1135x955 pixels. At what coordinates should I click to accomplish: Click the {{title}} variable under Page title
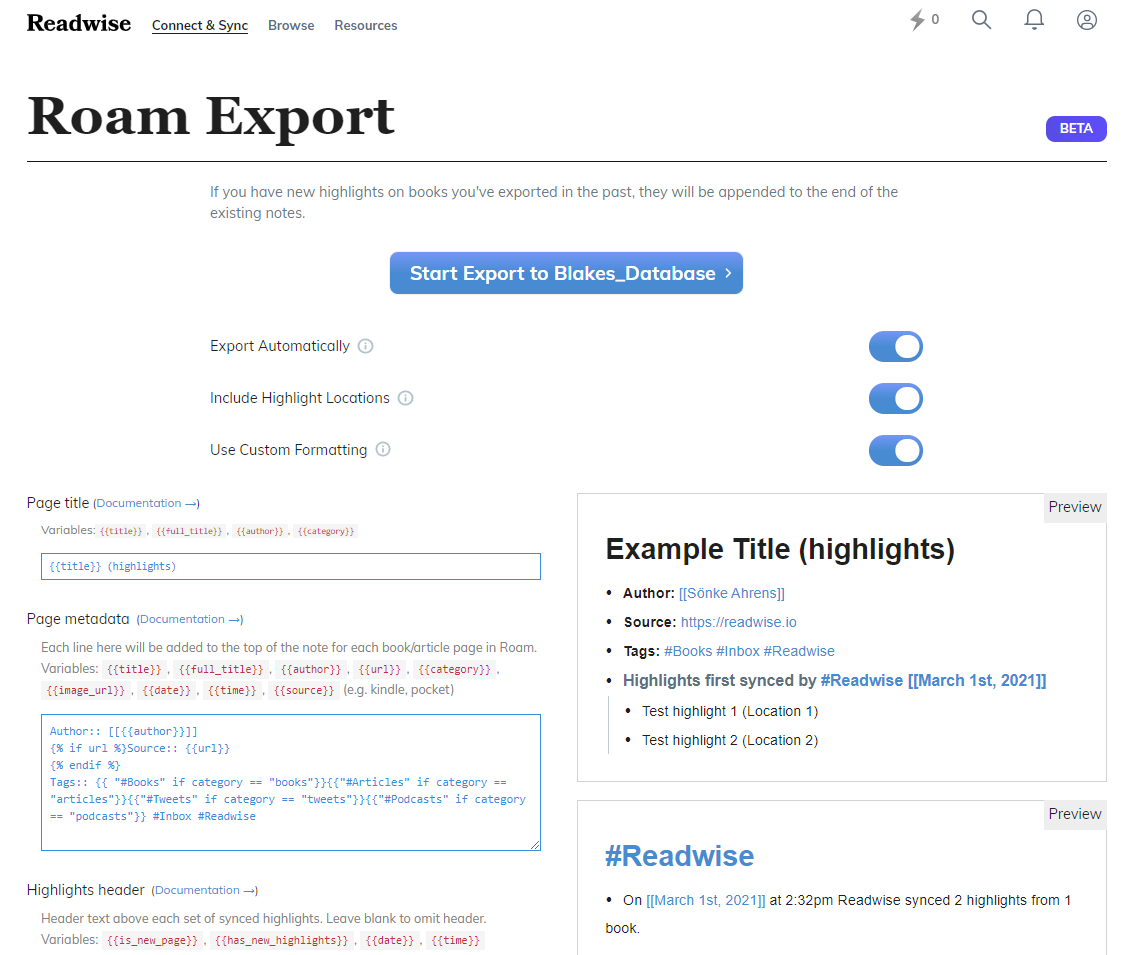tap(121, 531)
